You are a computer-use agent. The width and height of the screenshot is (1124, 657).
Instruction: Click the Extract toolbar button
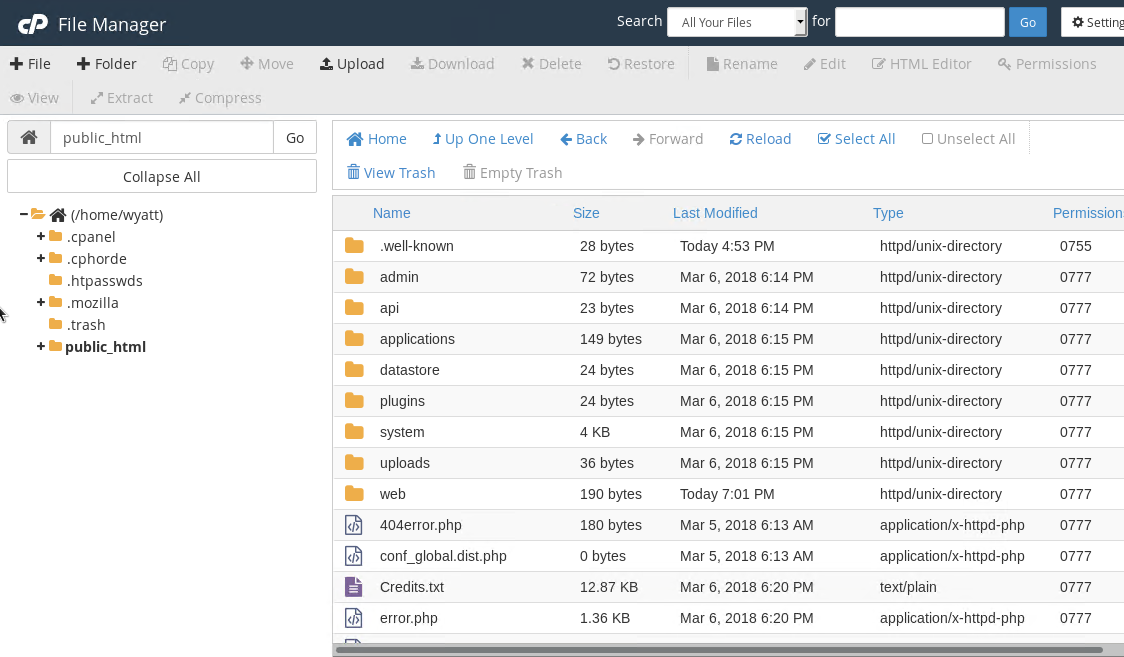pyautogui.click(x=121, y=98)
